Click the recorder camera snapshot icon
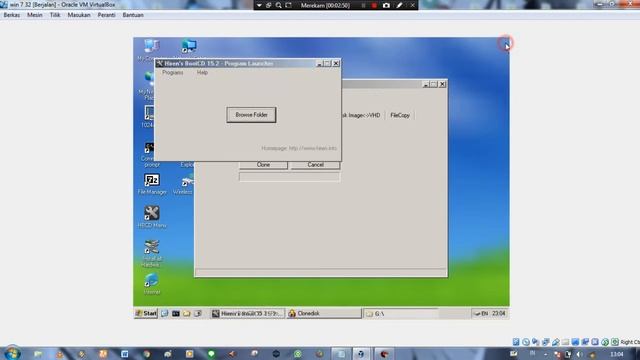Screen dimensions: 640x360 [386, 5]
